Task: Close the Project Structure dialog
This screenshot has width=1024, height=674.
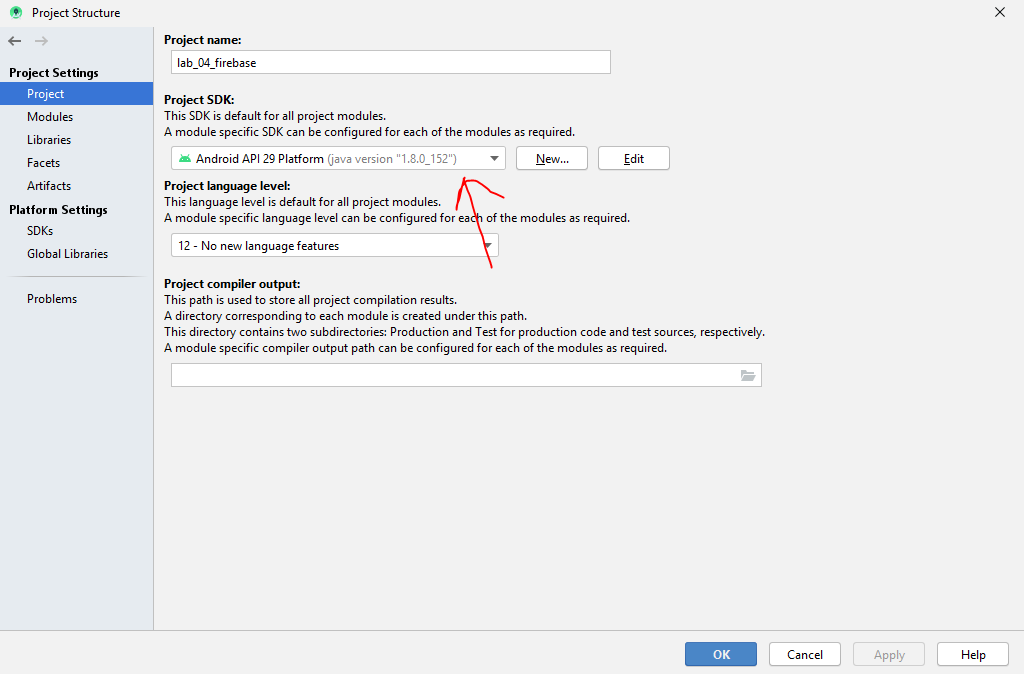Action: tap(1000, 12)
